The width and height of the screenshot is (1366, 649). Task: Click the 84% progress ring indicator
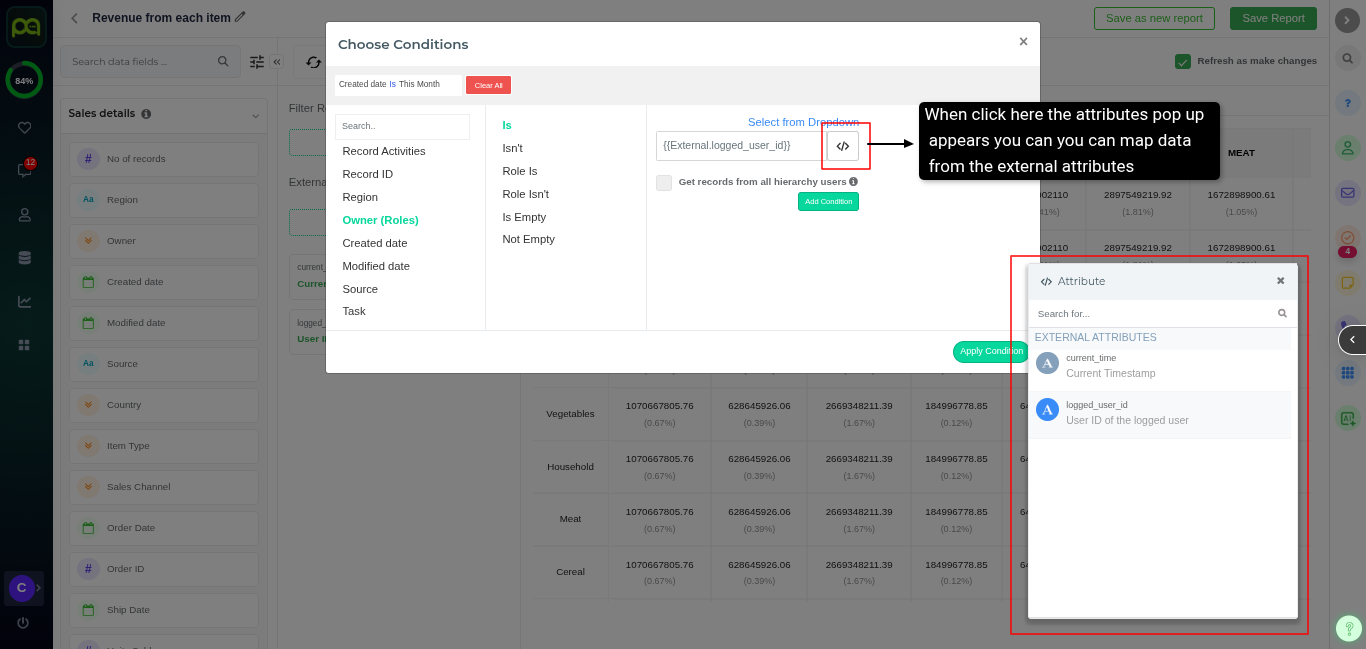24,80
